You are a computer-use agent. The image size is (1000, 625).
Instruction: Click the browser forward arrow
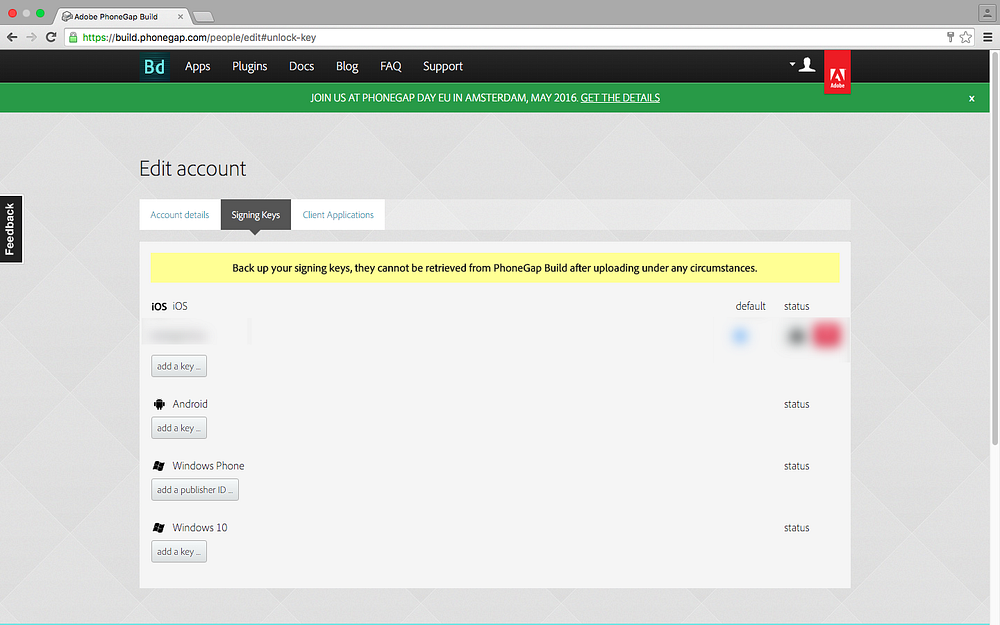pos(31,37)
